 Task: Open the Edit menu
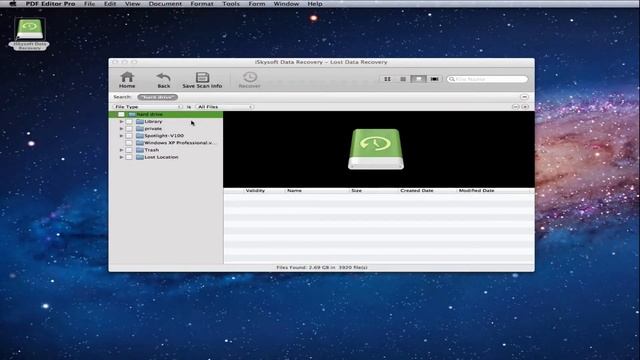point(110,4)
